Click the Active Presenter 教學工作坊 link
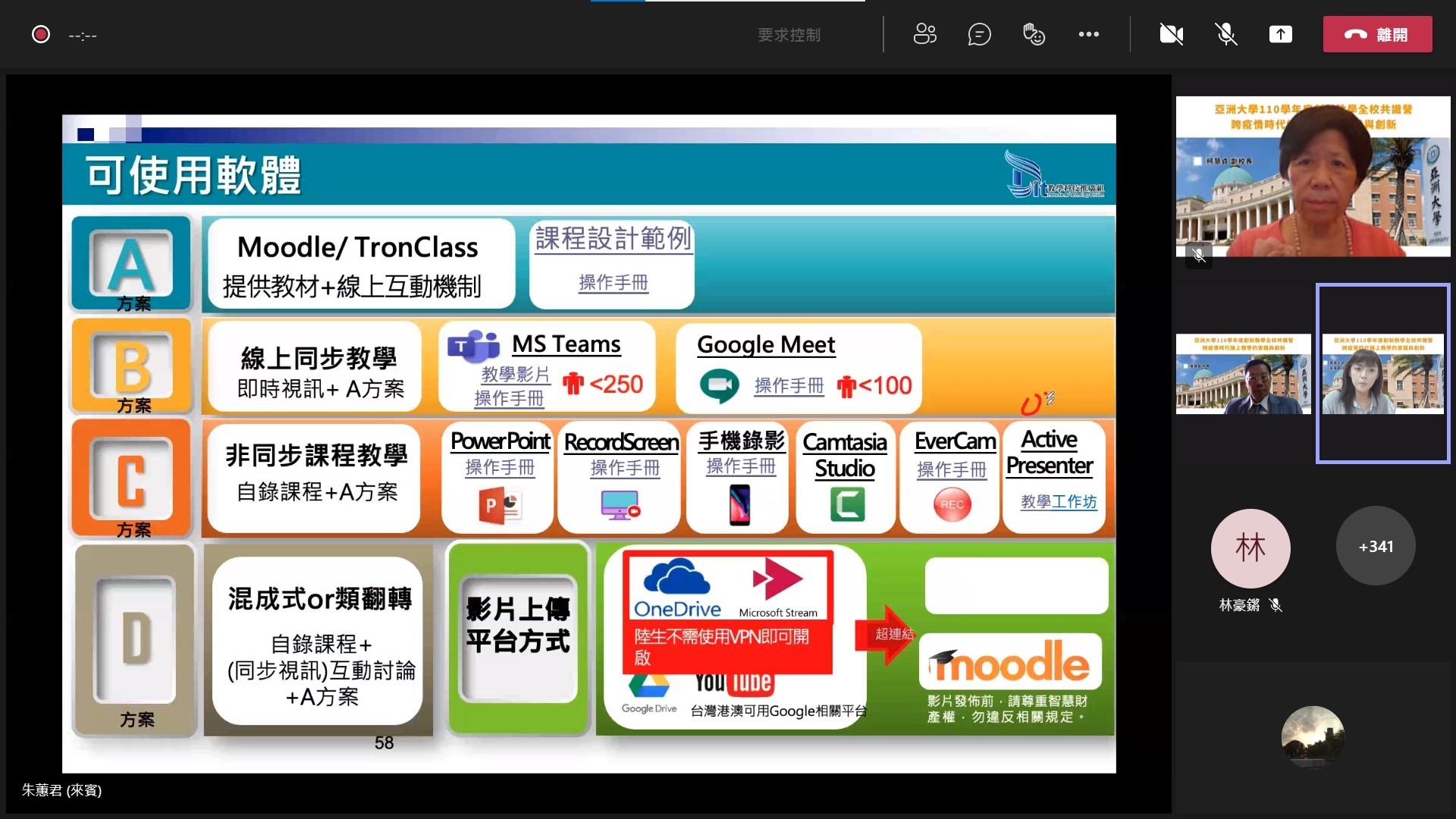The height and width of the screenshot is (819, 1456). [x=1059, y=501]
